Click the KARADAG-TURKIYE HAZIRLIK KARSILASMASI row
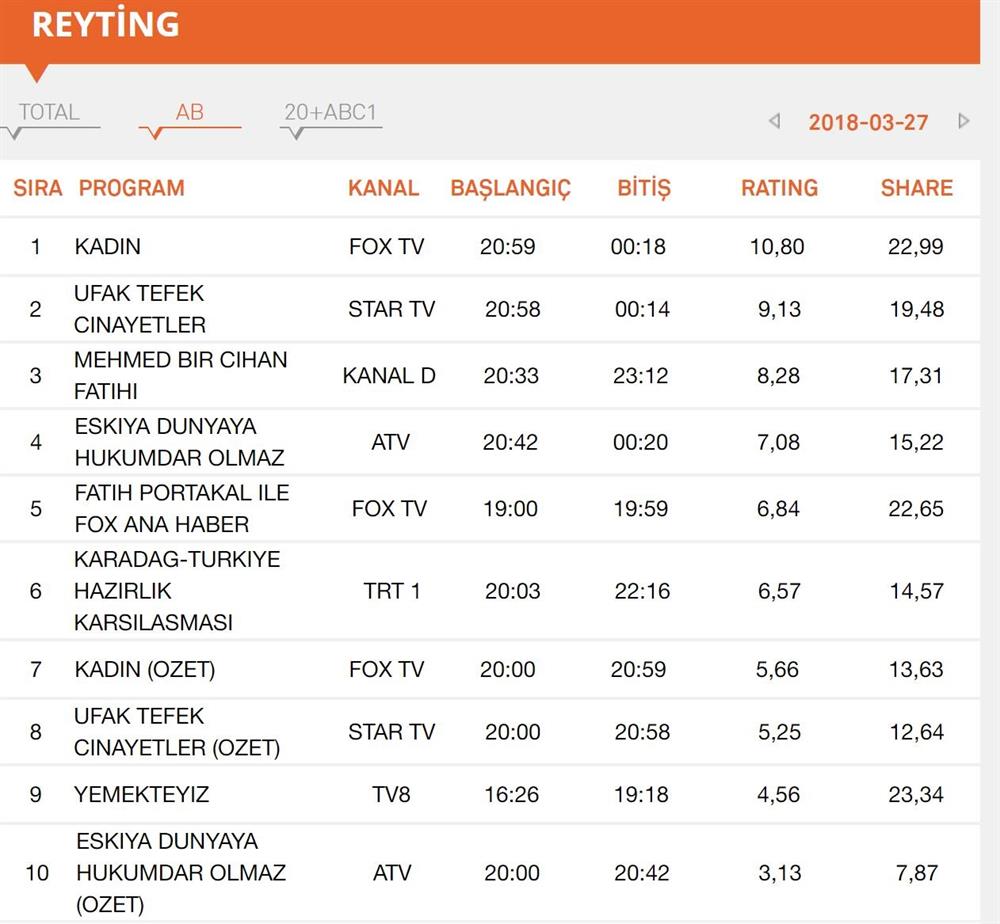This screenshot has height=924, width=1000. coord(176,591)
